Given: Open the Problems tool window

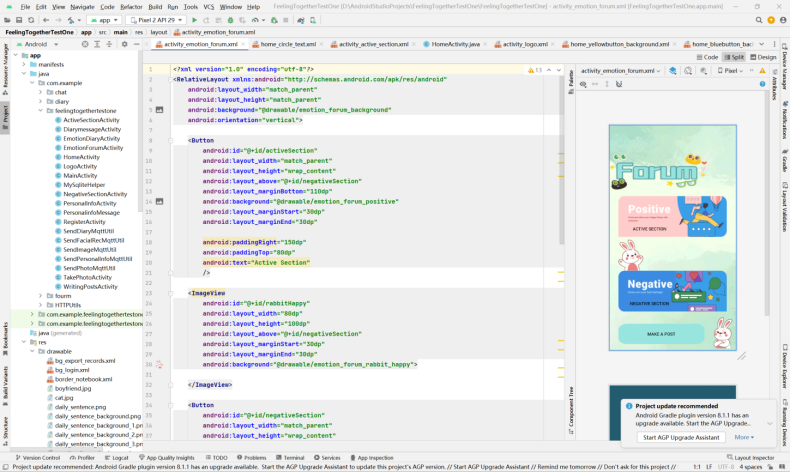Looking at the screenshot, I should 251,458.
